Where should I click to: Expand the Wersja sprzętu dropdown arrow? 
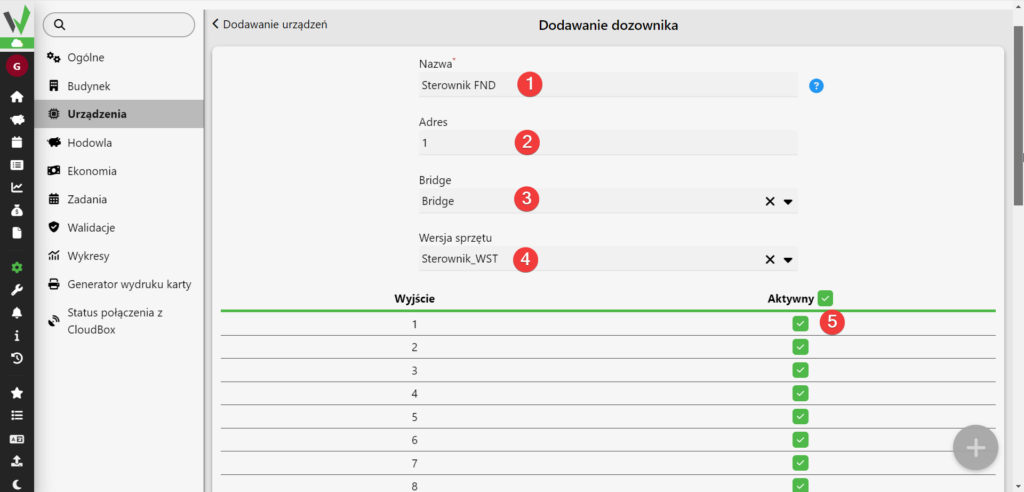[788, 260]
